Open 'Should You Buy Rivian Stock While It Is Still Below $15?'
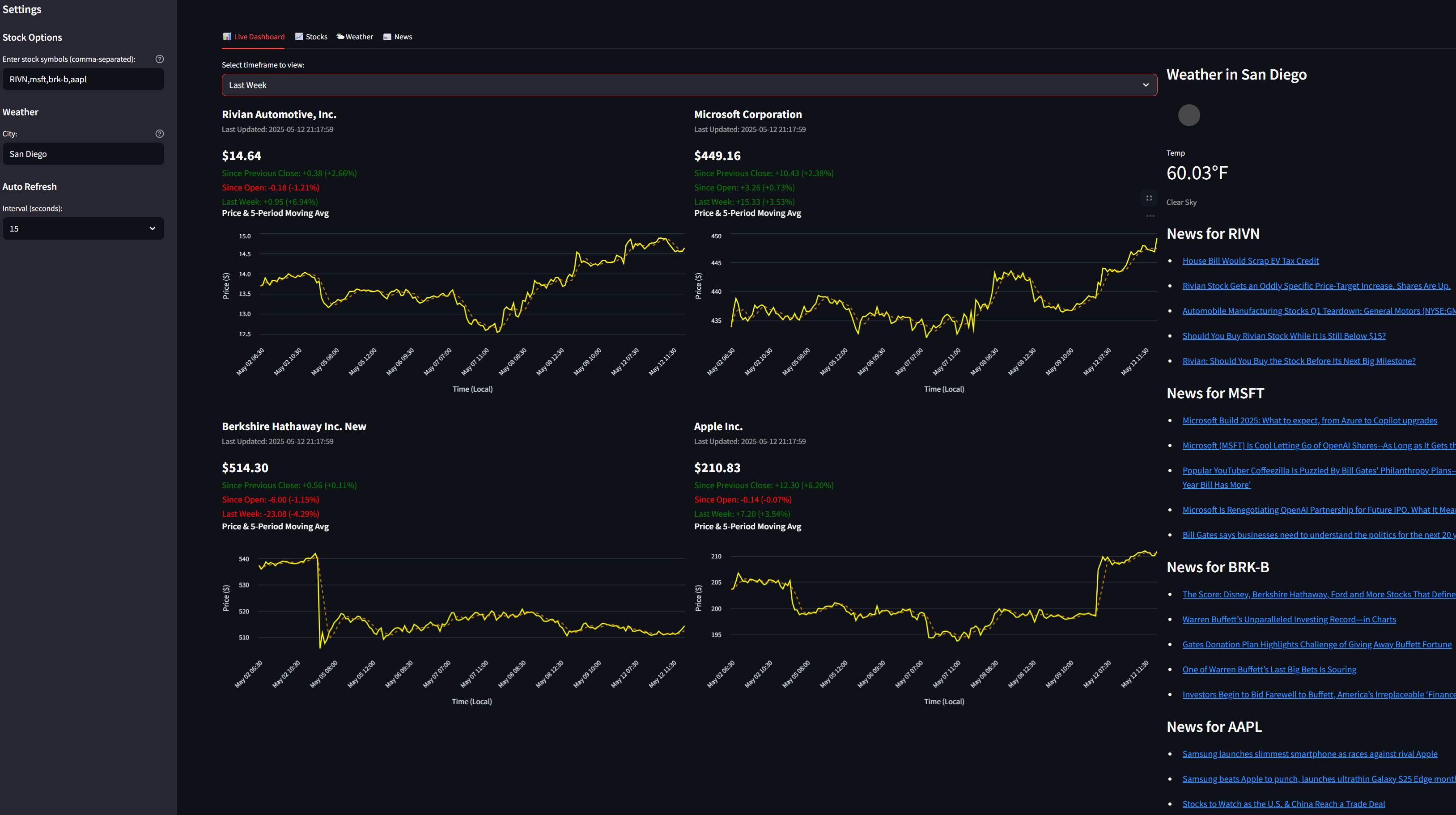Image resolution: width=1456 pixels, height=815 pixels. pyautogui.click(x=1284, y=335)
